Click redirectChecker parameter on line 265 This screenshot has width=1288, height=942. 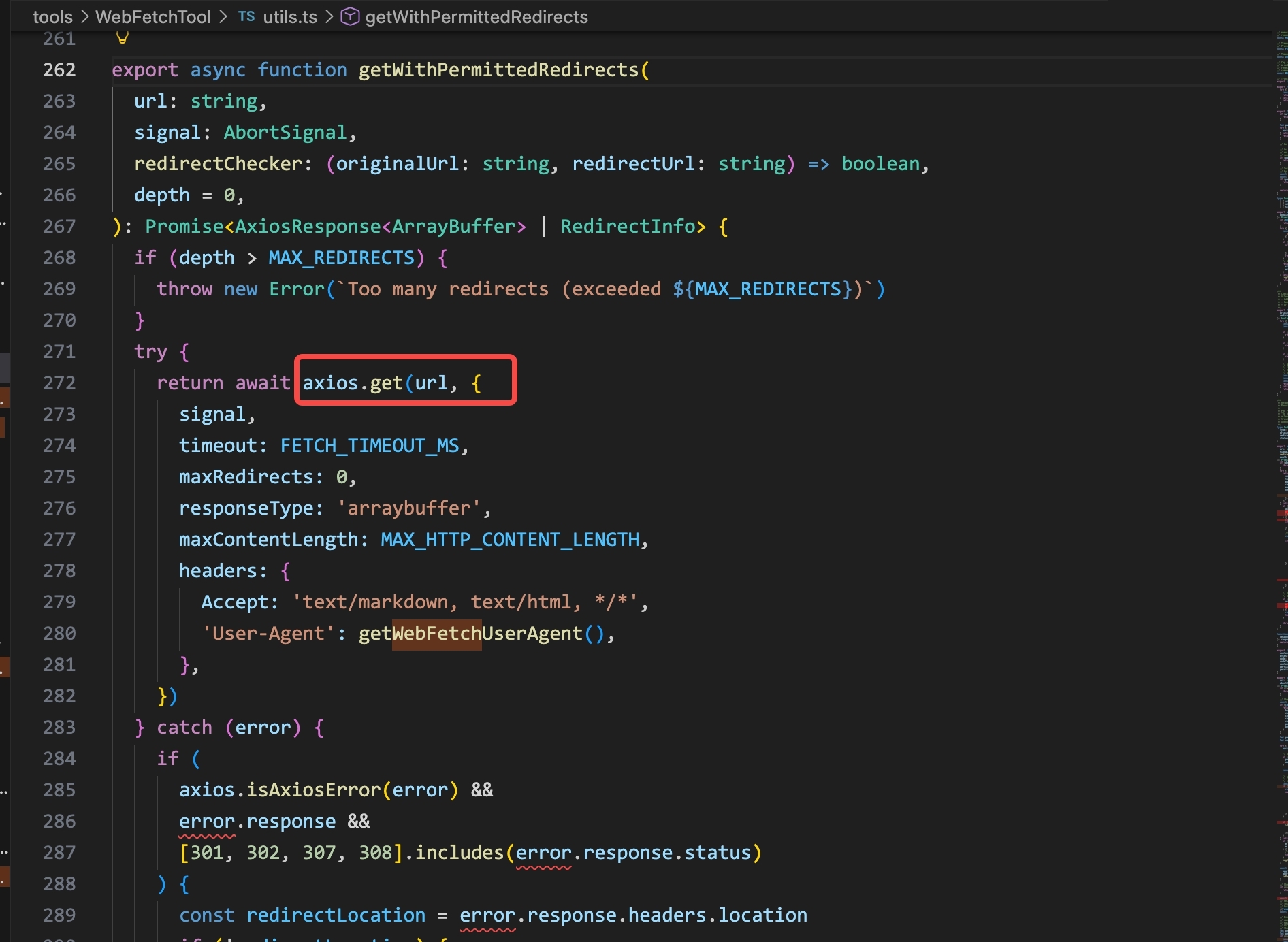tap(218, 164)
